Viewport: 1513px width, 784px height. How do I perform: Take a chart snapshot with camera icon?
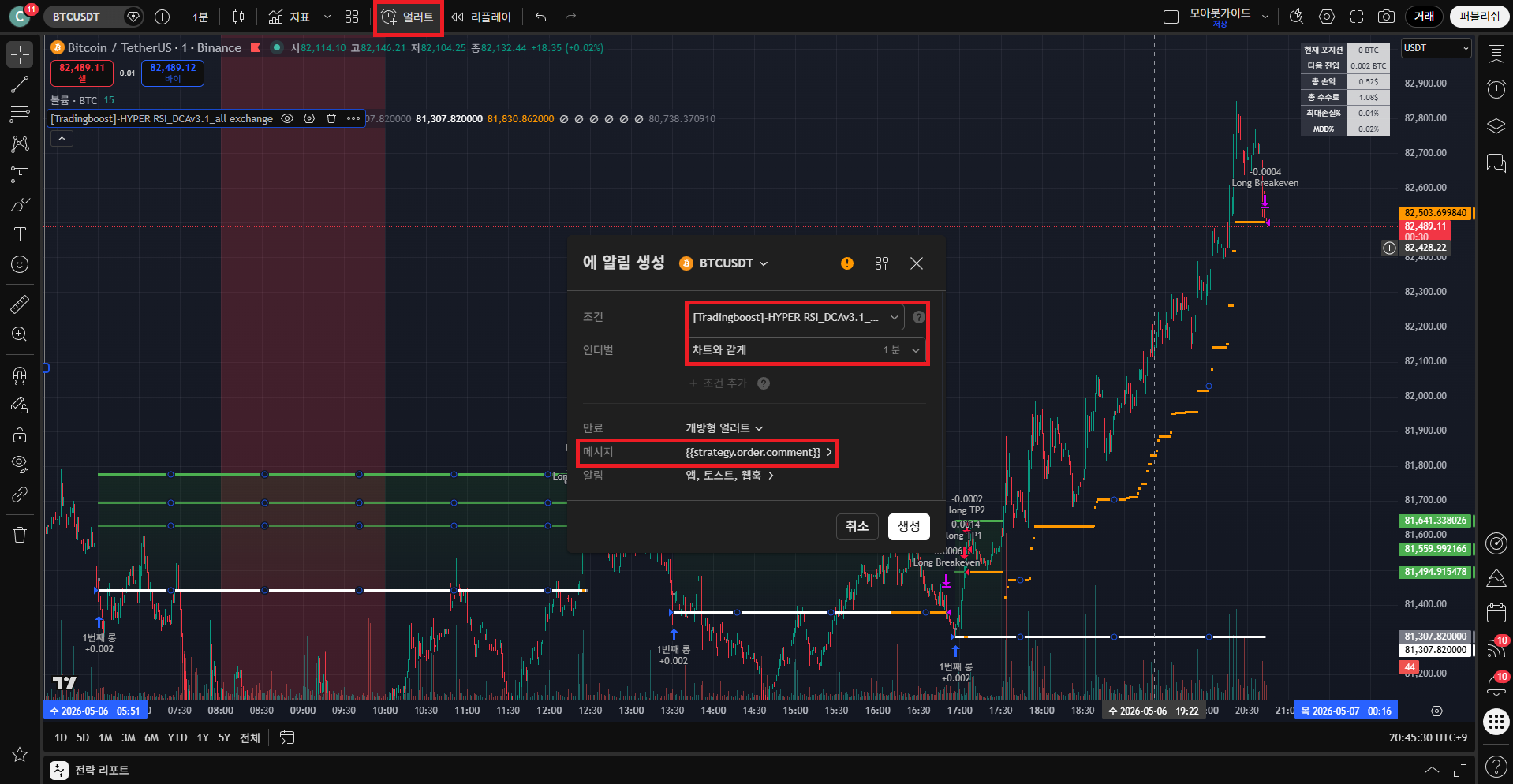[1386, 17]
